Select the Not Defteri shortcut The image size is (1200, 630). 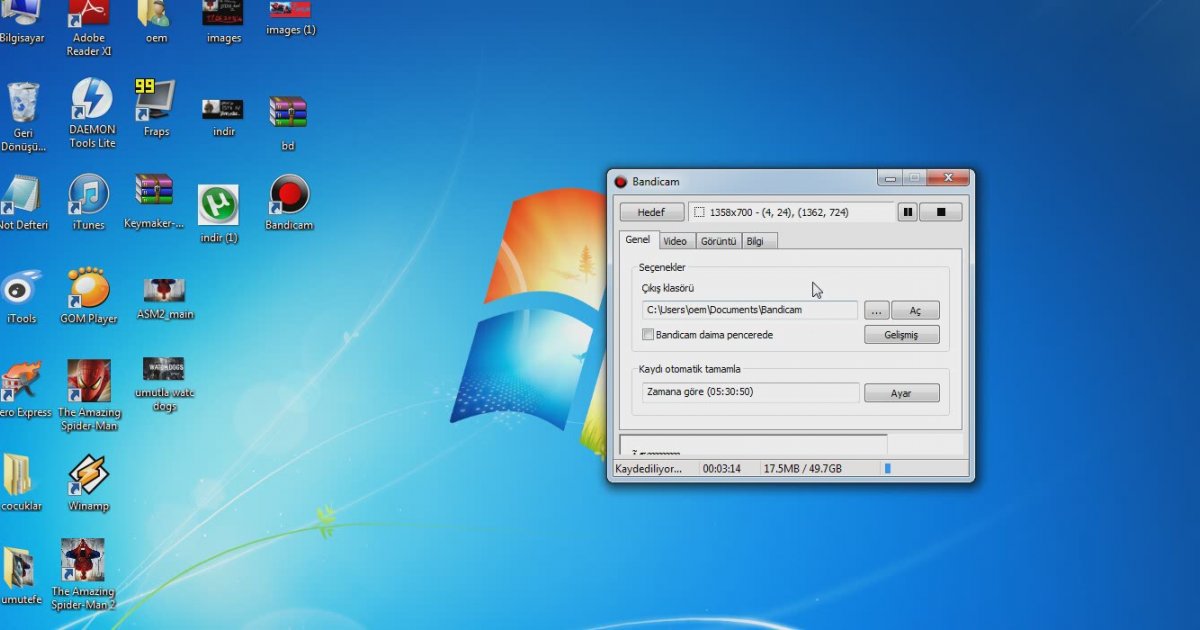click(x=22, y=203)
